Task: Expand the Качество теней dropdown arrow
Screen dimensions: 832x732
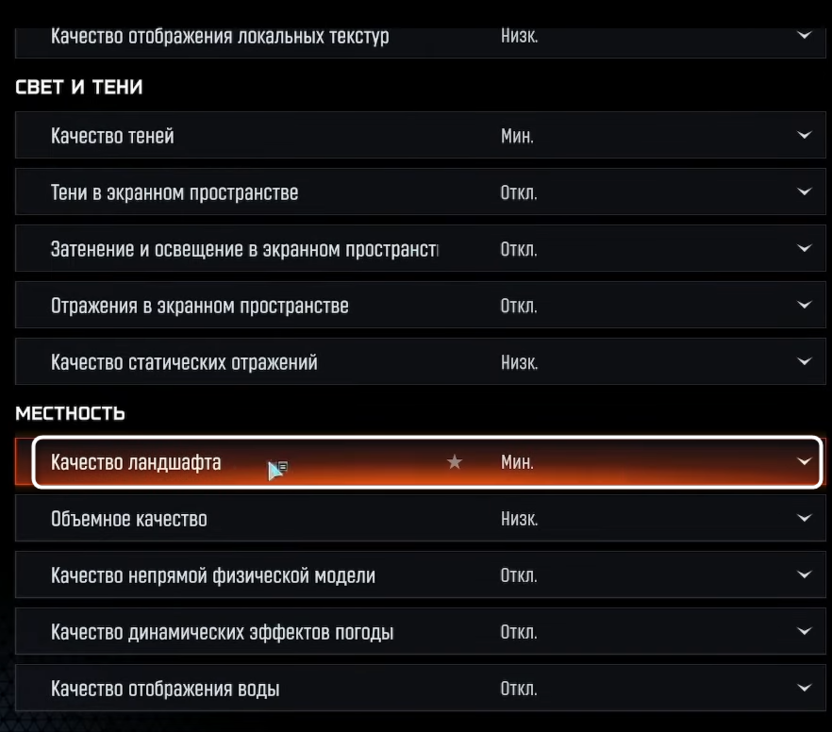Action: pos(805,136)
